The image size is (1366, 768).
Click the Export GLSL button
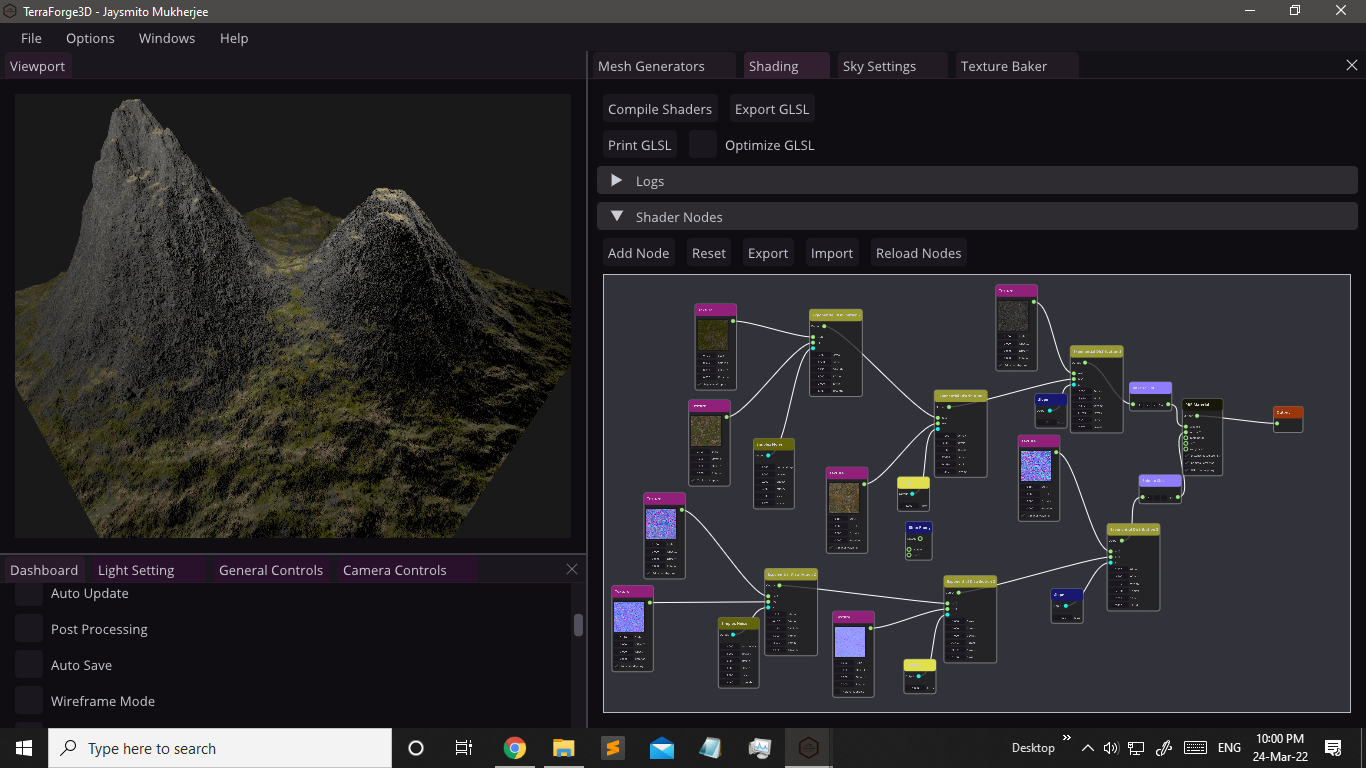772,109
